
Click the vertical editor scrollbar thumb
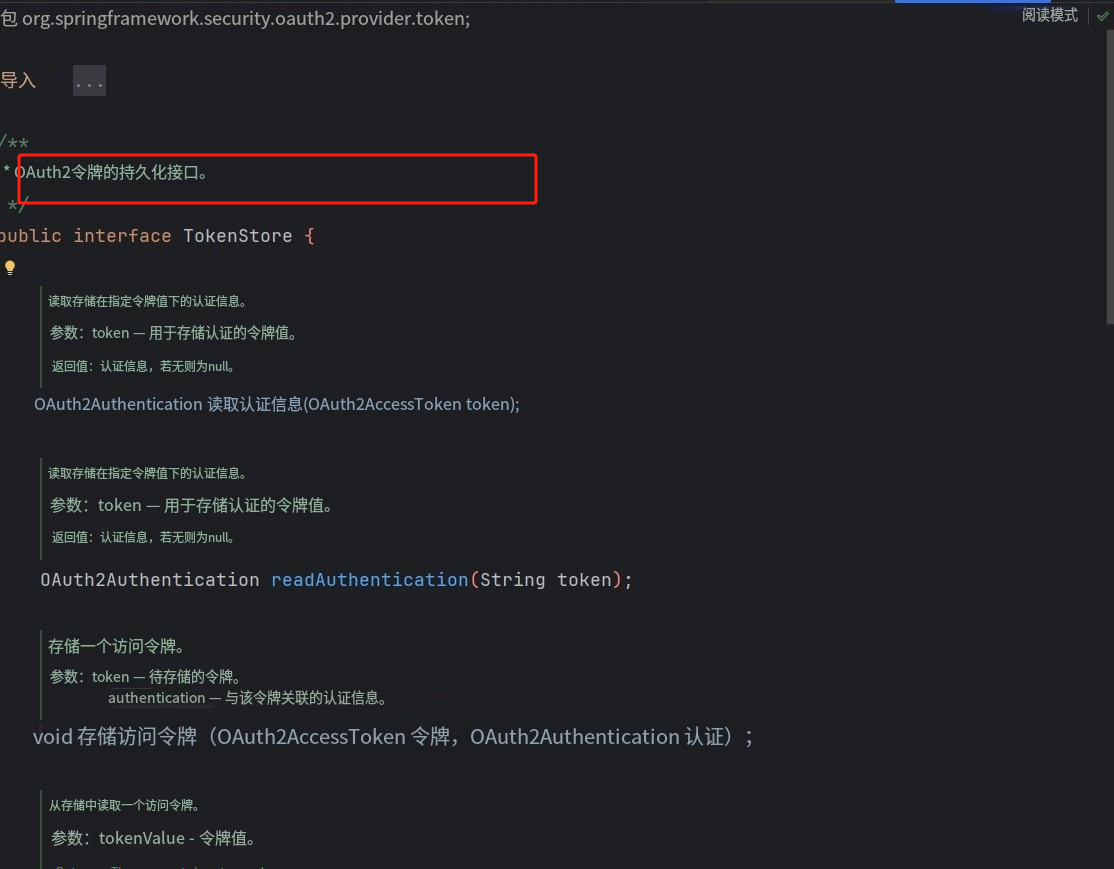tap(1109, 180)
